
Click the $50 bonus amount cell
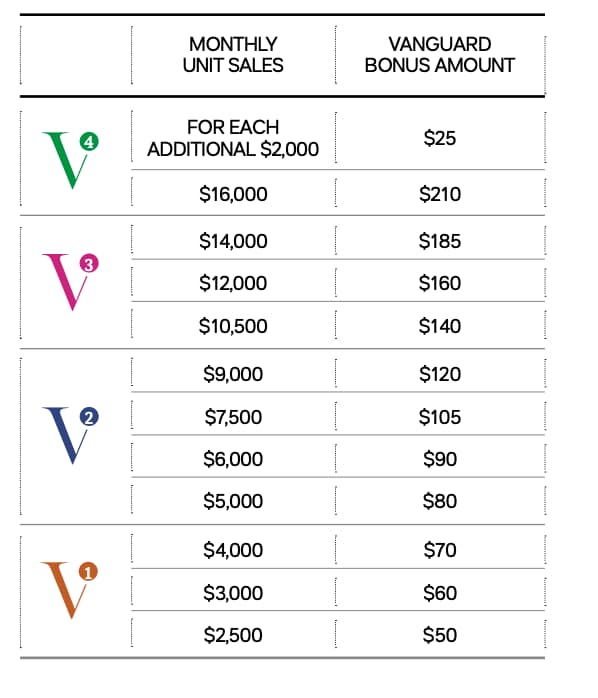440,635
